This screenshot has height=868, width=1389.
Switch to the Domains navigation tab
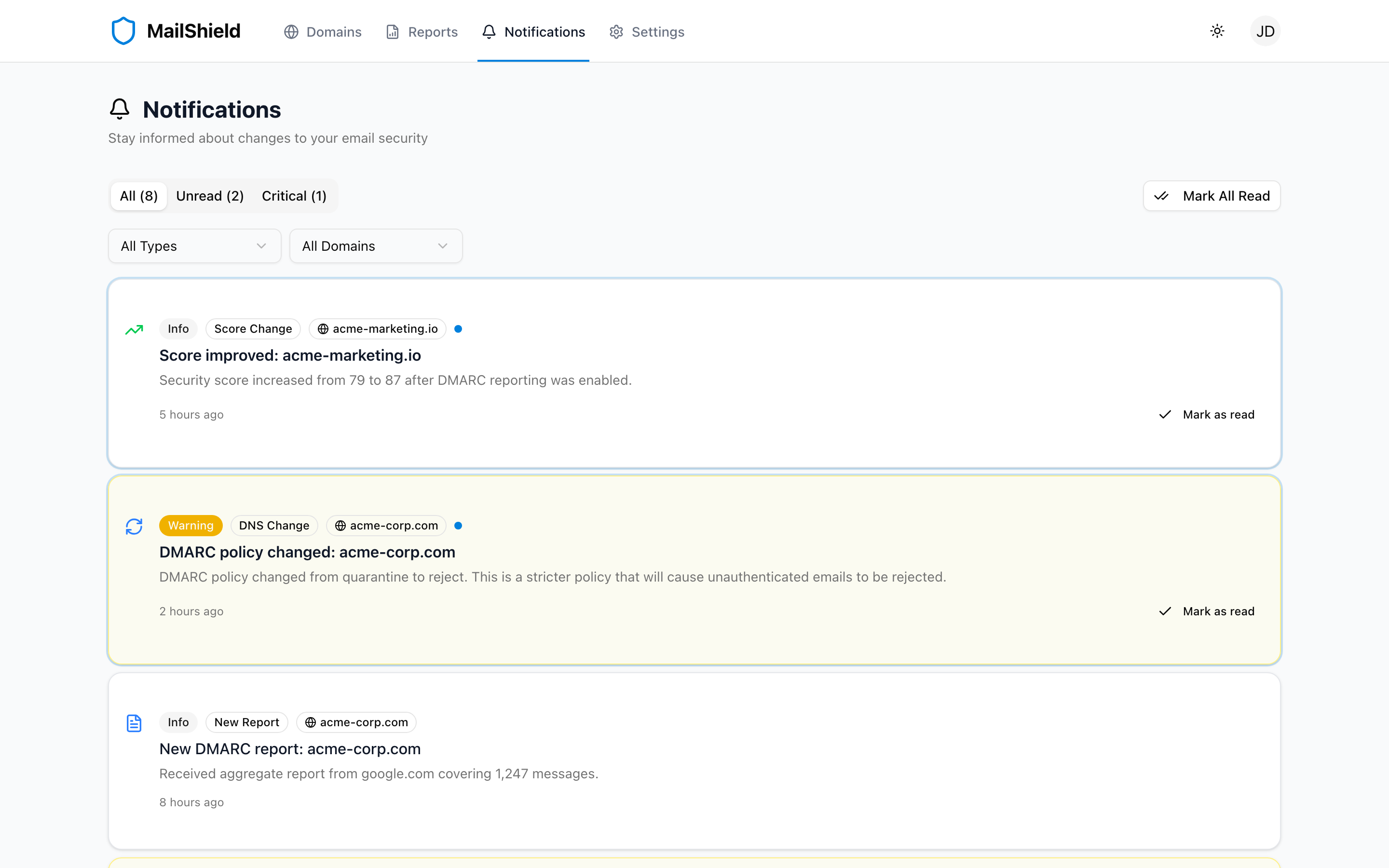(323, 31)
